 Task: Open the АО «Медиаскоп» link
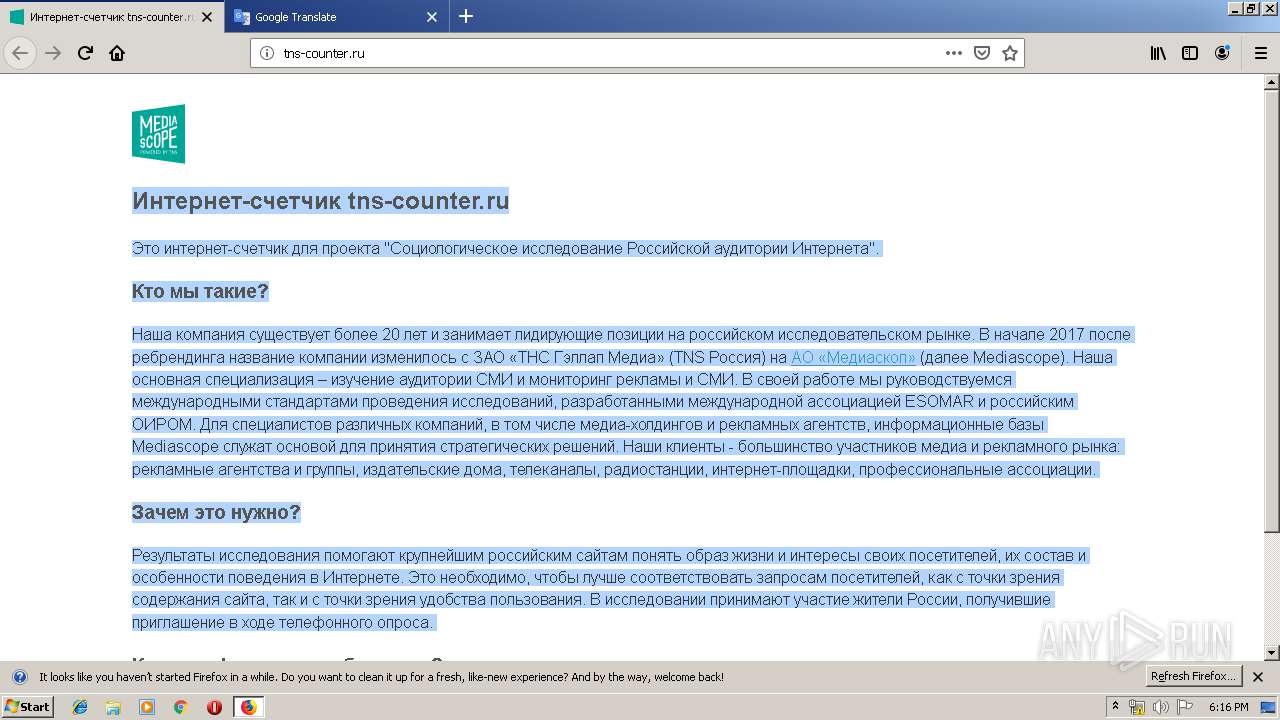pos(853,357)
